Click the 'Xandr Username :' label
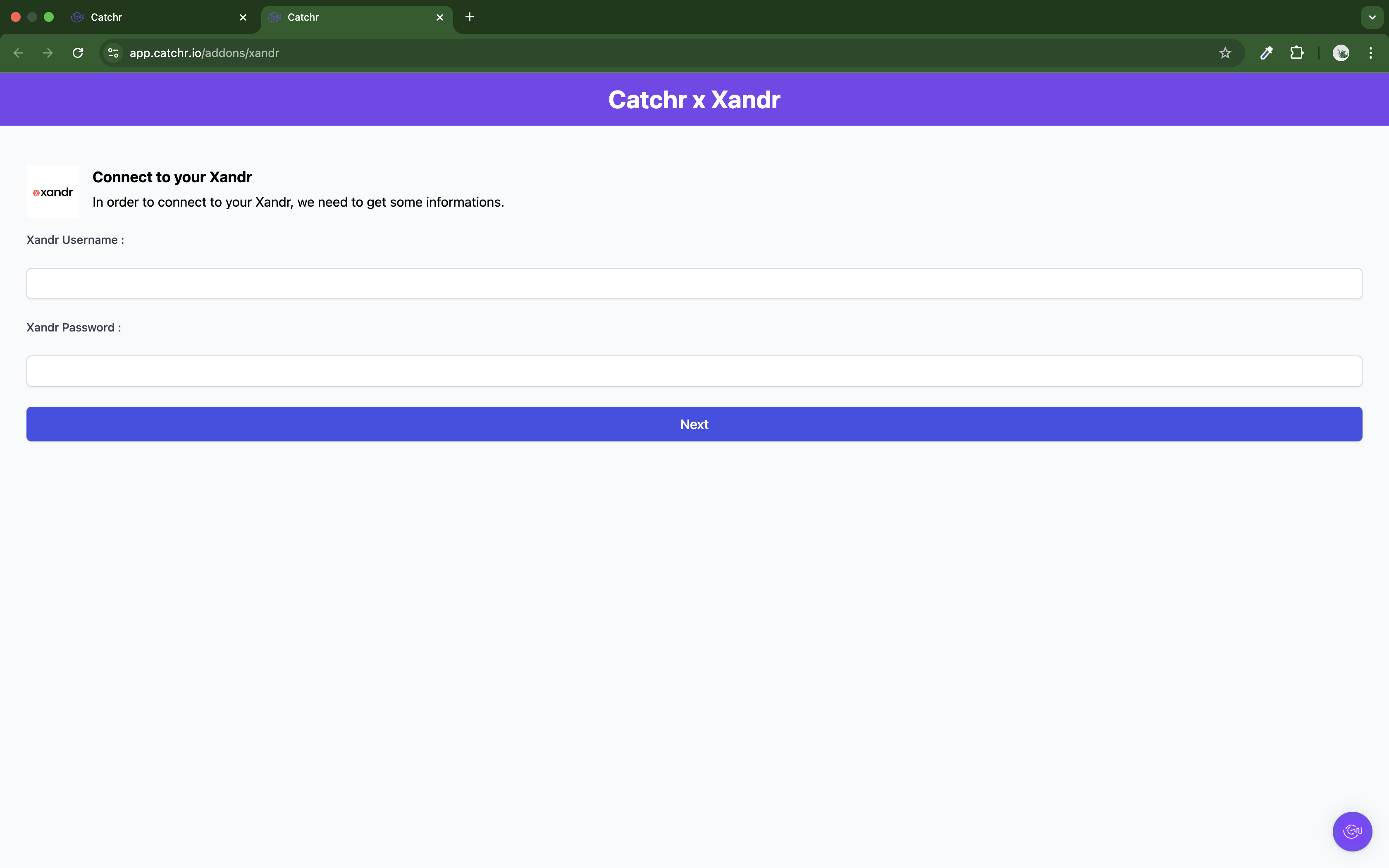This screenshot has height=868, width=1389. tap(75, 240)
